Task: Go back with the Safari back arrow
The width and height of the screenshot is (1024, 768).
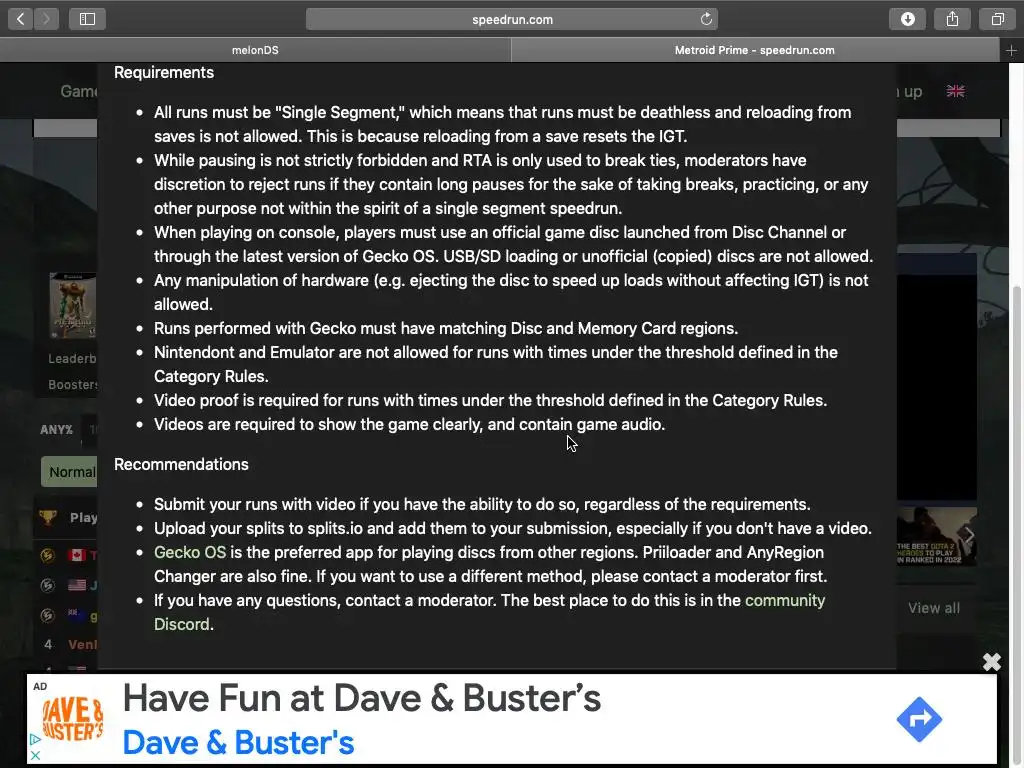Action: 21,19
